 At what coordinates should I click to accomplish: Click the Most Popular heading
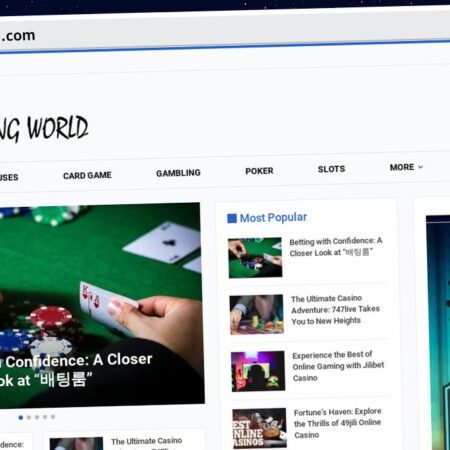tap(273, 218)
